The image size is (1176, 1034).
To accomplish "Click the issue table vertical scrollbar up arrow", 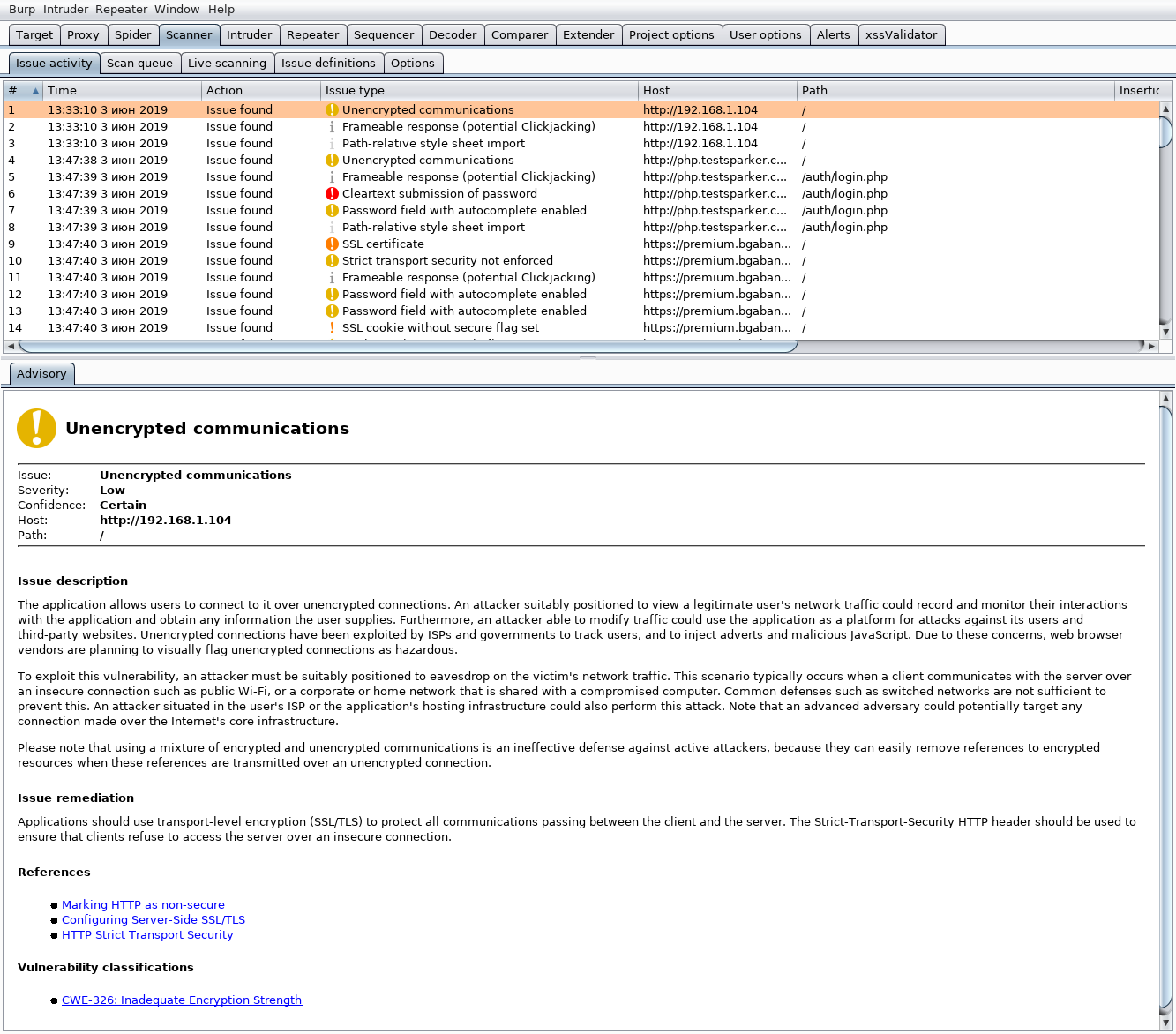I will [x=1165, y=109].
